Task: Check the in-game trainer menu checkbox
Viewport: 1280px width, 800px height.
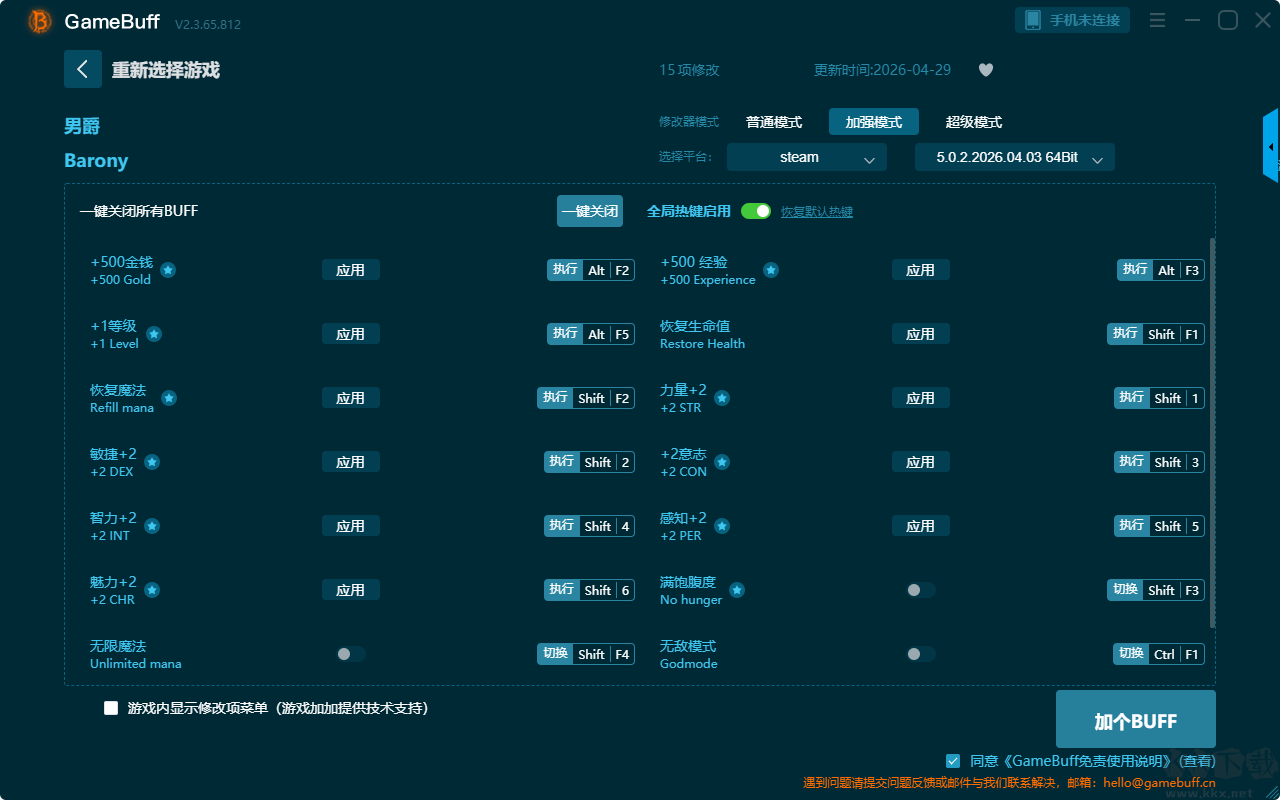Action: [x=111, y=708]
